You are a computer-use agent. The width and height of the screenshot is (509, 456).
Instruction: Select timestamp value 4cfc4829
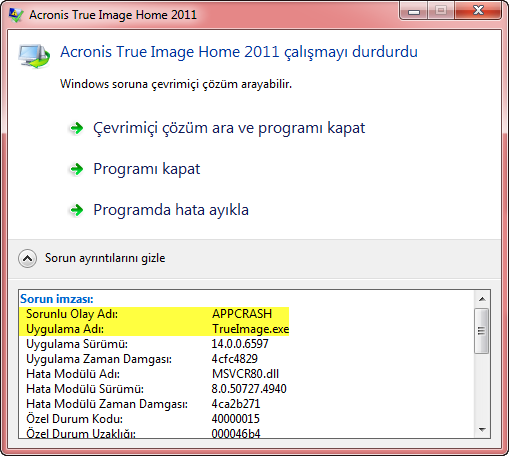tap(235, 359)
